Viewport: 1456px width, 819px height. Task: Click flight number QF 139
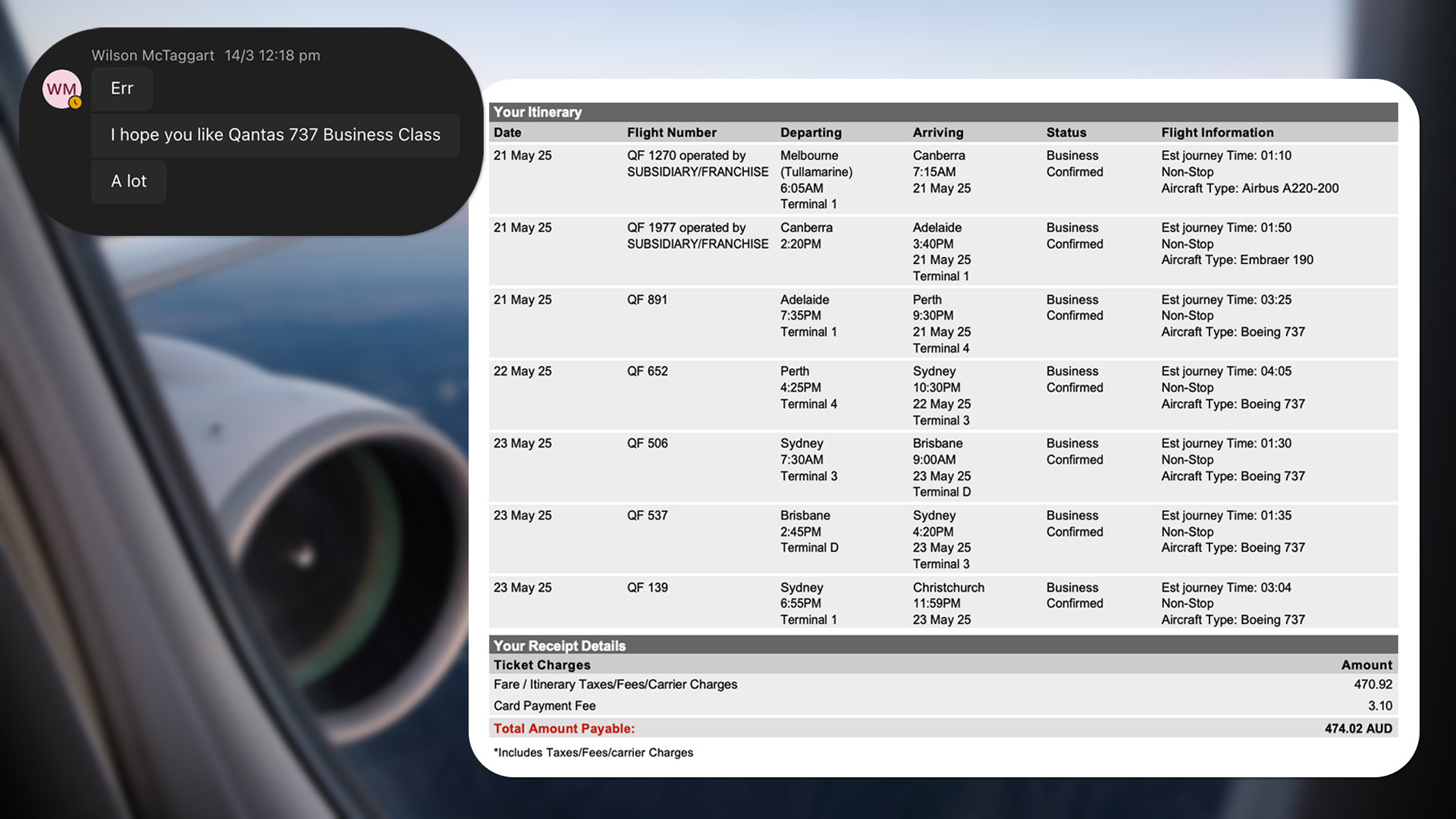click(647, 588)
